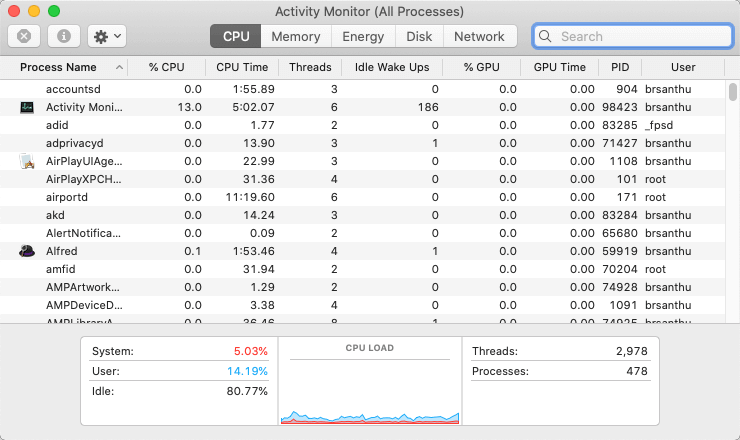Click the Threads 2,978 total
The height and width of the screenshot is (440, 740).
[631, 351]
